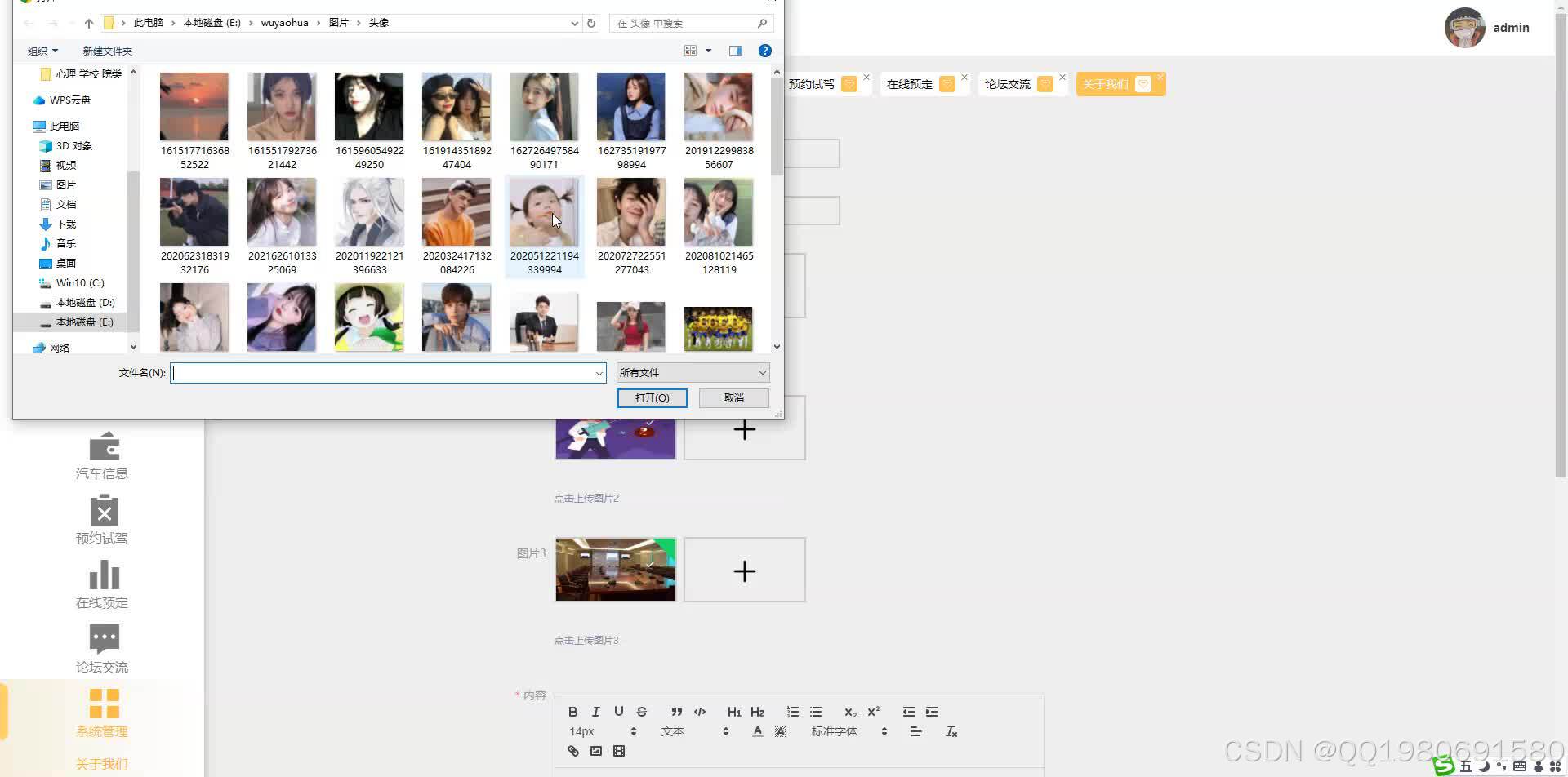Select sunset image 16151771636852522
The image size is (1568, 777).
tap(194, 122)
